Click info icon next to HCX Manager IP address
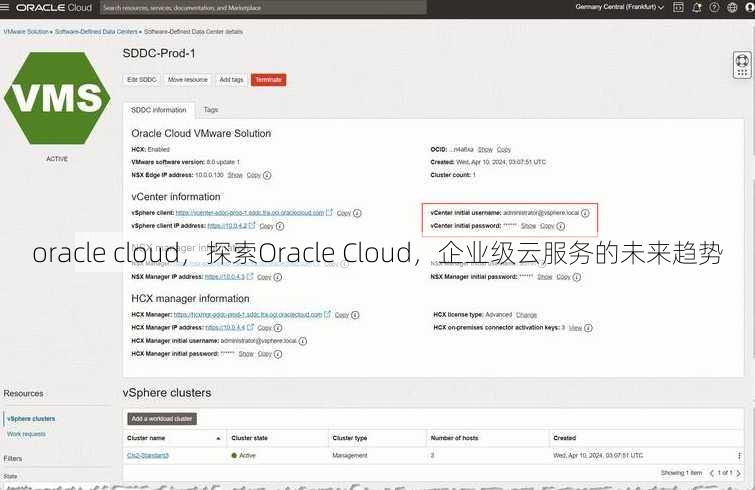Viewport: 755px width, 490px height. click(278, 328)
